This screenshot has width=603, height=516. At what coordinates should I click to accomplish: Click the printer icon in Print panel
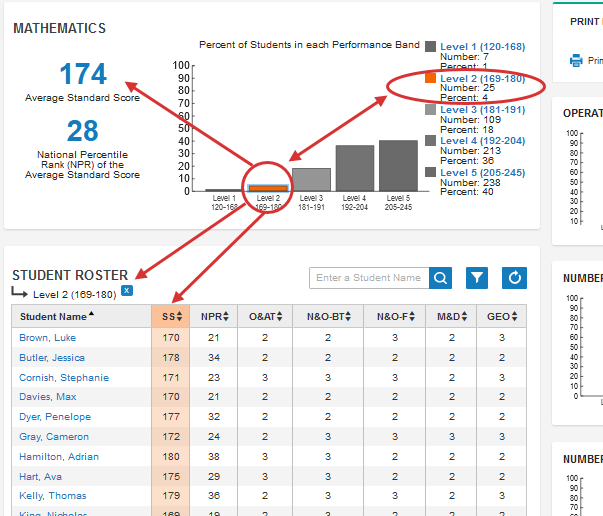coord(576,61)
